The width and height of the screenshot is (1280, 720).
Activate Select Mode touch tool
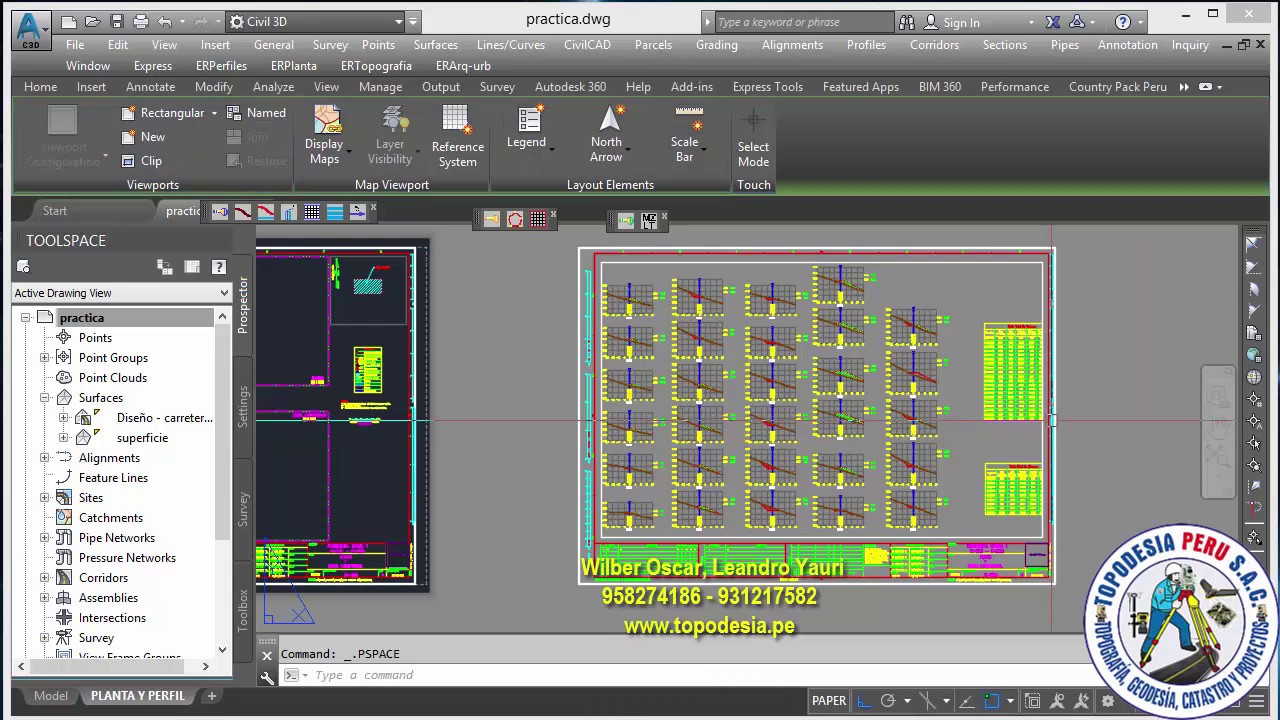(753, 138)
